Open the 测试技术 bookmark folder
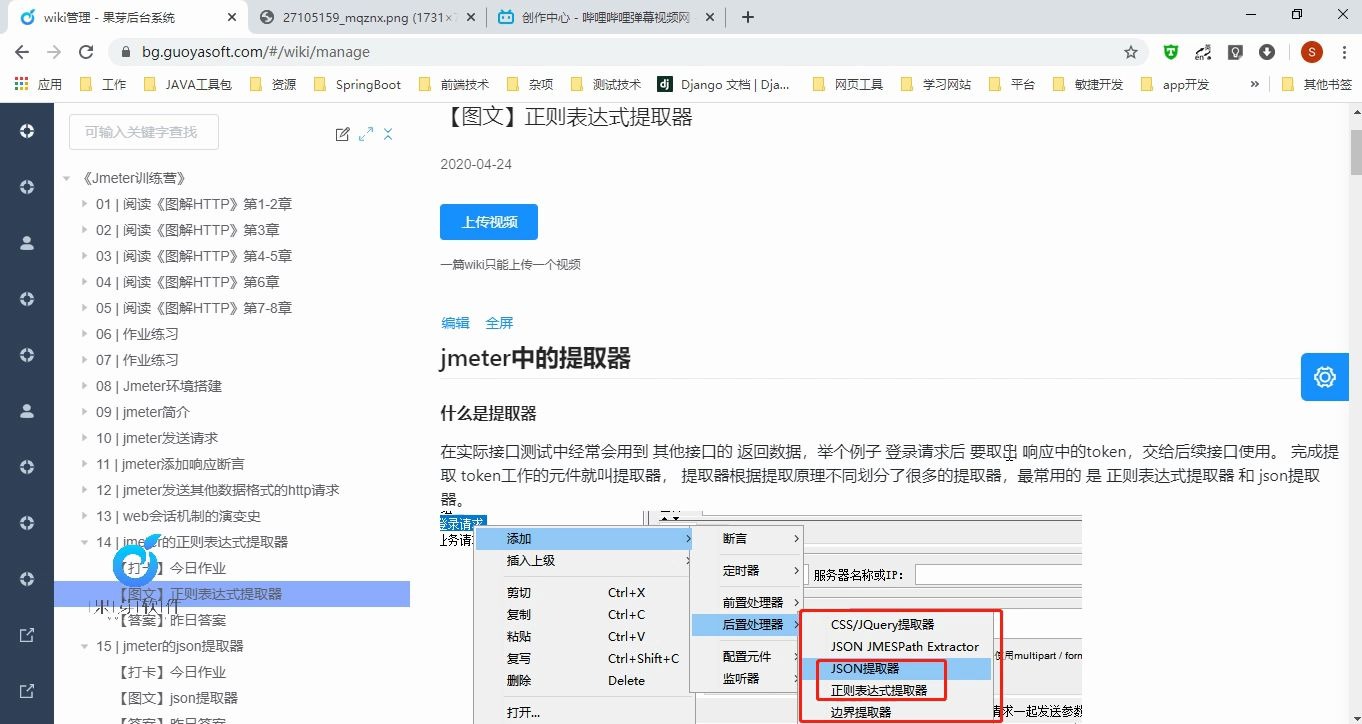Screen dimensions: 1362x724 tap(606, 84)
